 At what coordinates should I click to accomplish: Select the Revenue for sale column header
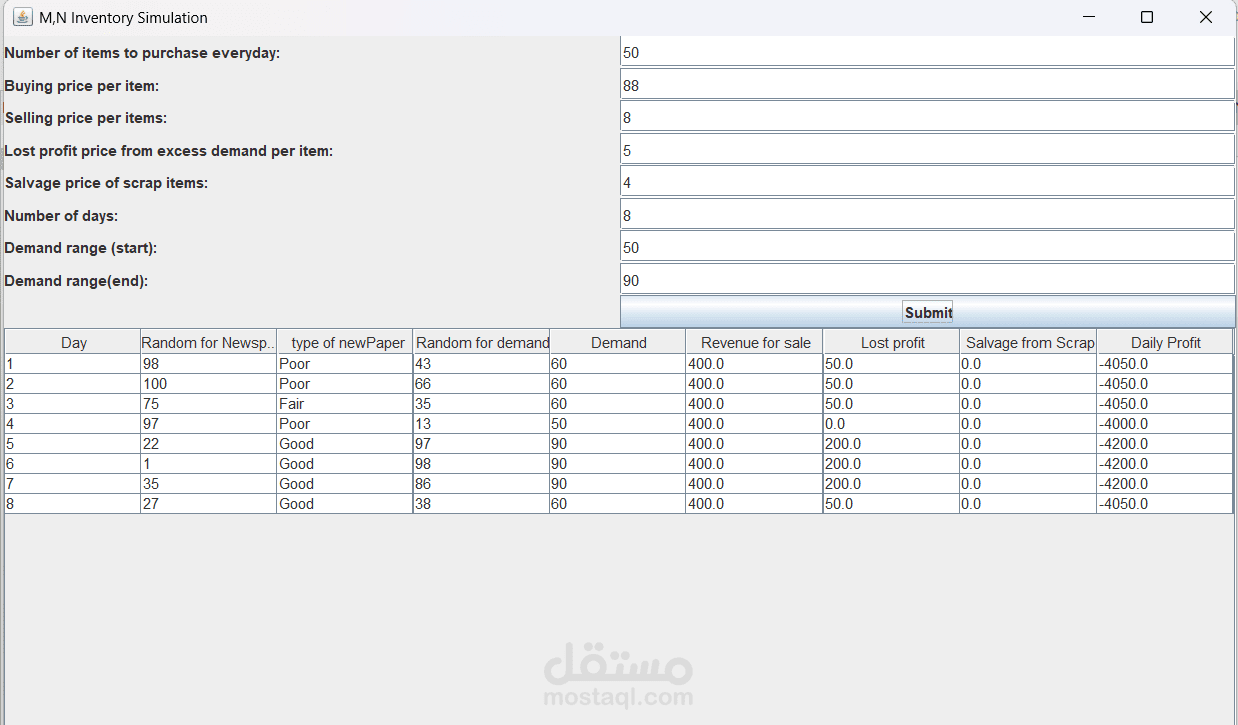coord(755,342)
